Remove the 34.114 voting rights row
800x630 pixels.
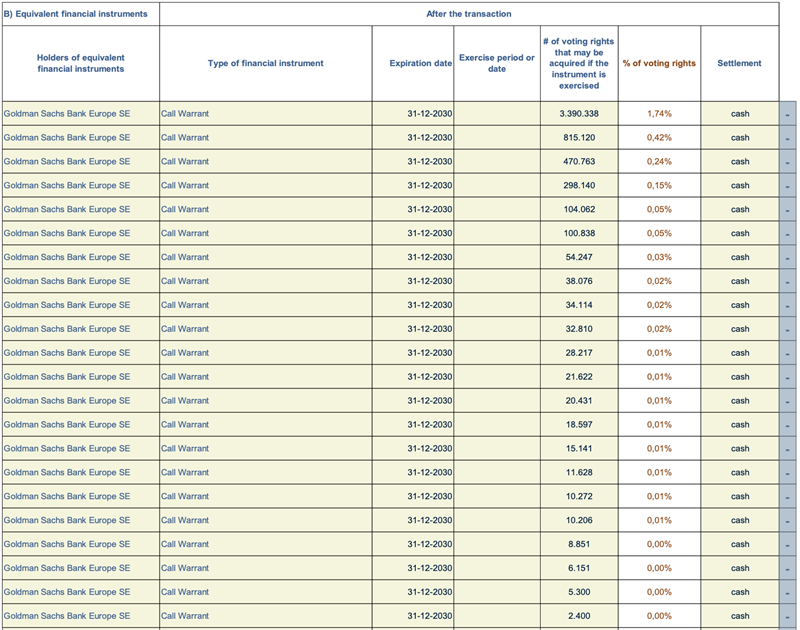(x=788, y=305)
